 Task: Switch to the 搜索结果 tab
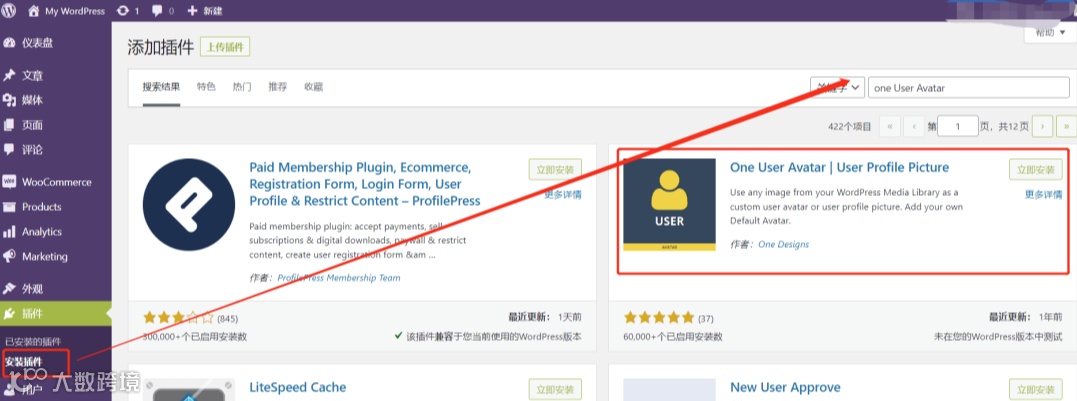[161, 87]
